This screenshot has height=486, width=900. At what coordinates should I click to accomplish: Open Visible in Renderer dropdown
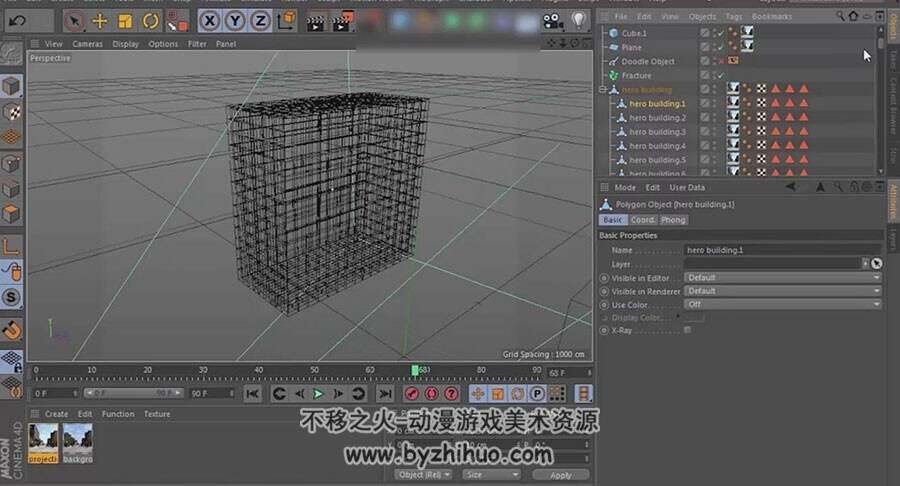(783, 291)
